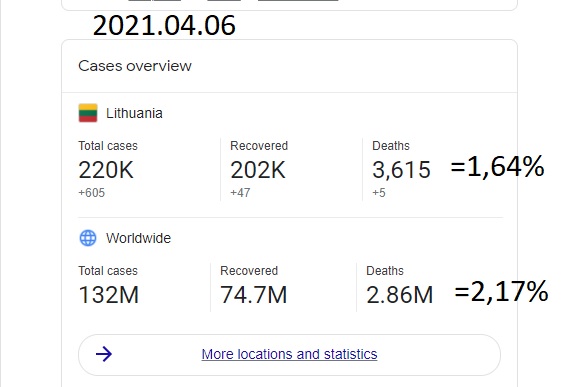Click the Deaths label under Lithuania
This screenshot has height=387, width=584.
click(391, 146)
